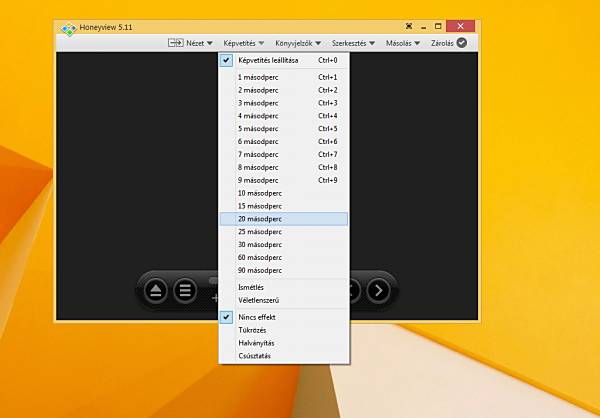Click the Honeyview 5.11 title text
The width and height of the screenshot is (600, 418).
pos(106,28)
